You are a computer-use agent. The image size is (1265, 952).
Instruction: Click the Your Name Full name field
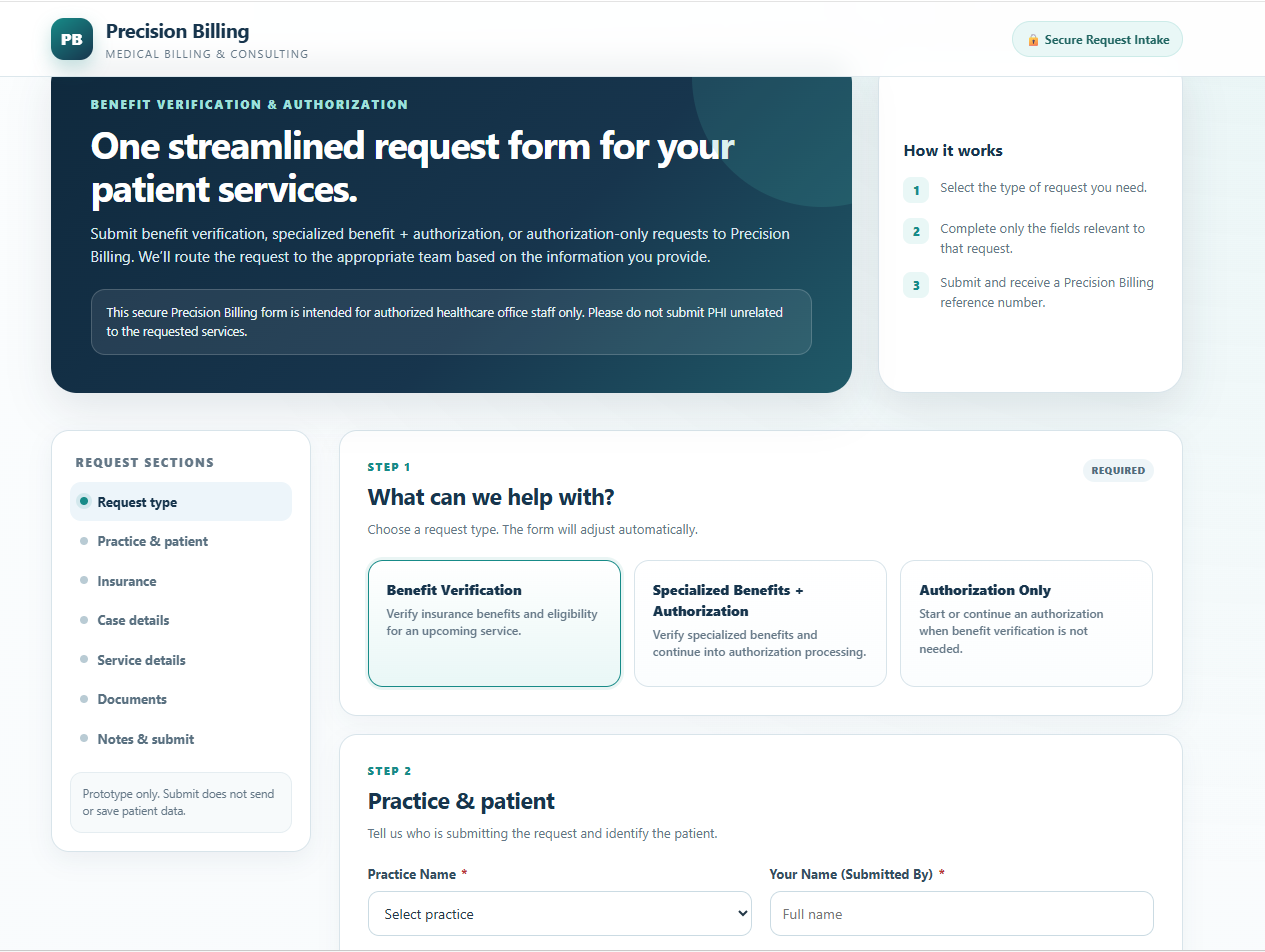961,914
